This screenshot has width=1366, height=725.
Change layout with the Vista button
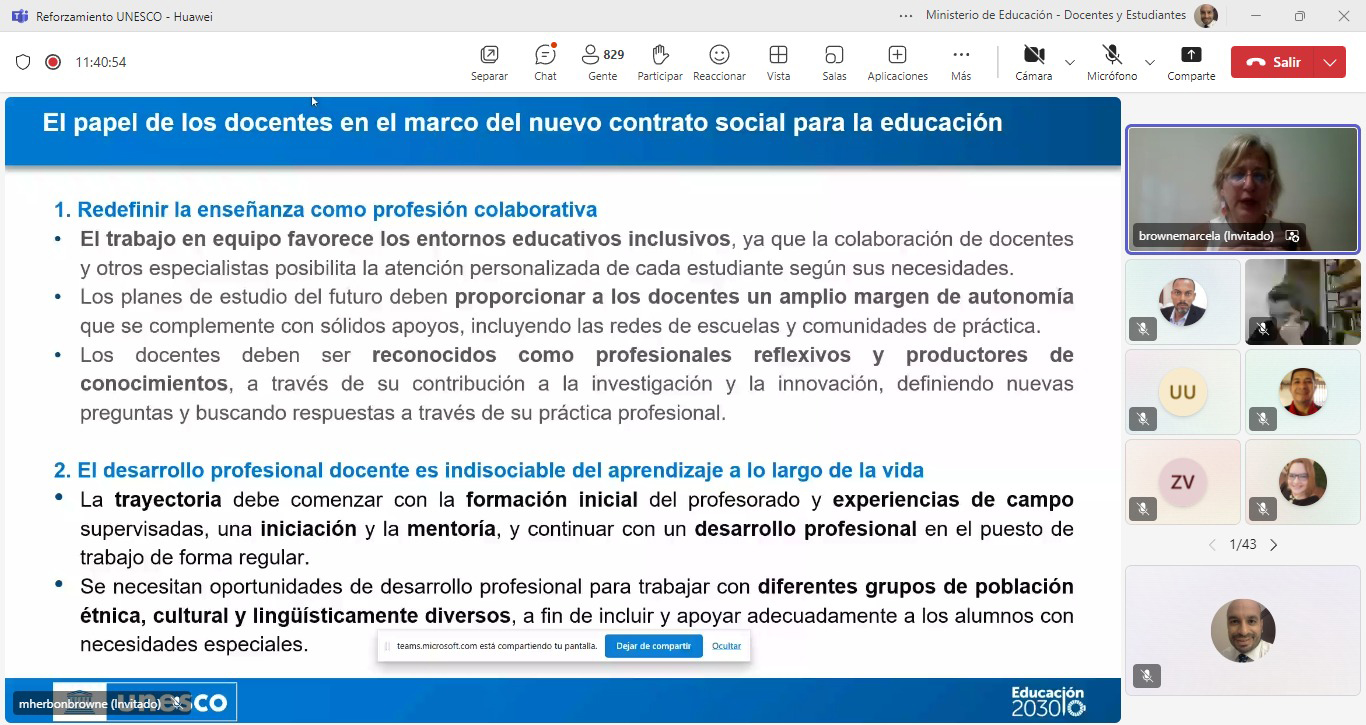(778, 62)
